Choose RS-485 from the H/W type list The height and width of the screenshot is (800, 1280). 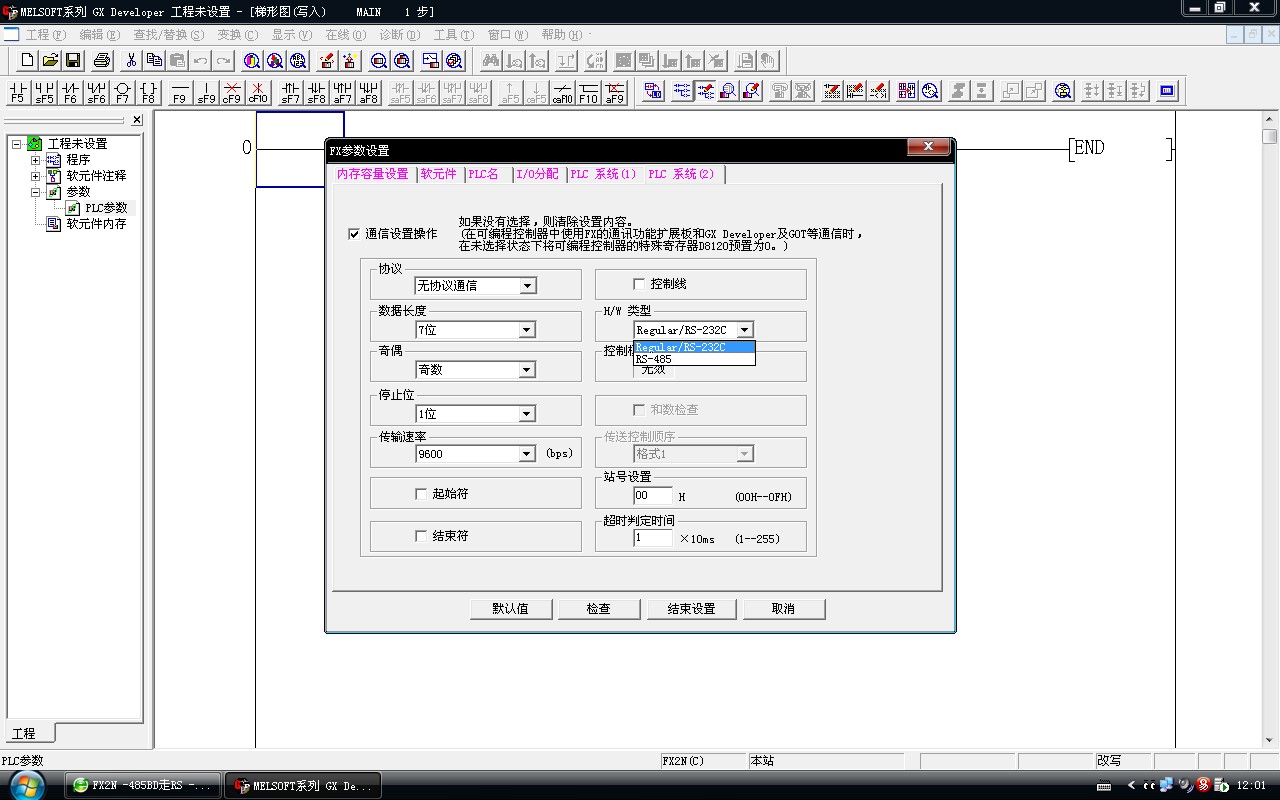tap(654, 359)
